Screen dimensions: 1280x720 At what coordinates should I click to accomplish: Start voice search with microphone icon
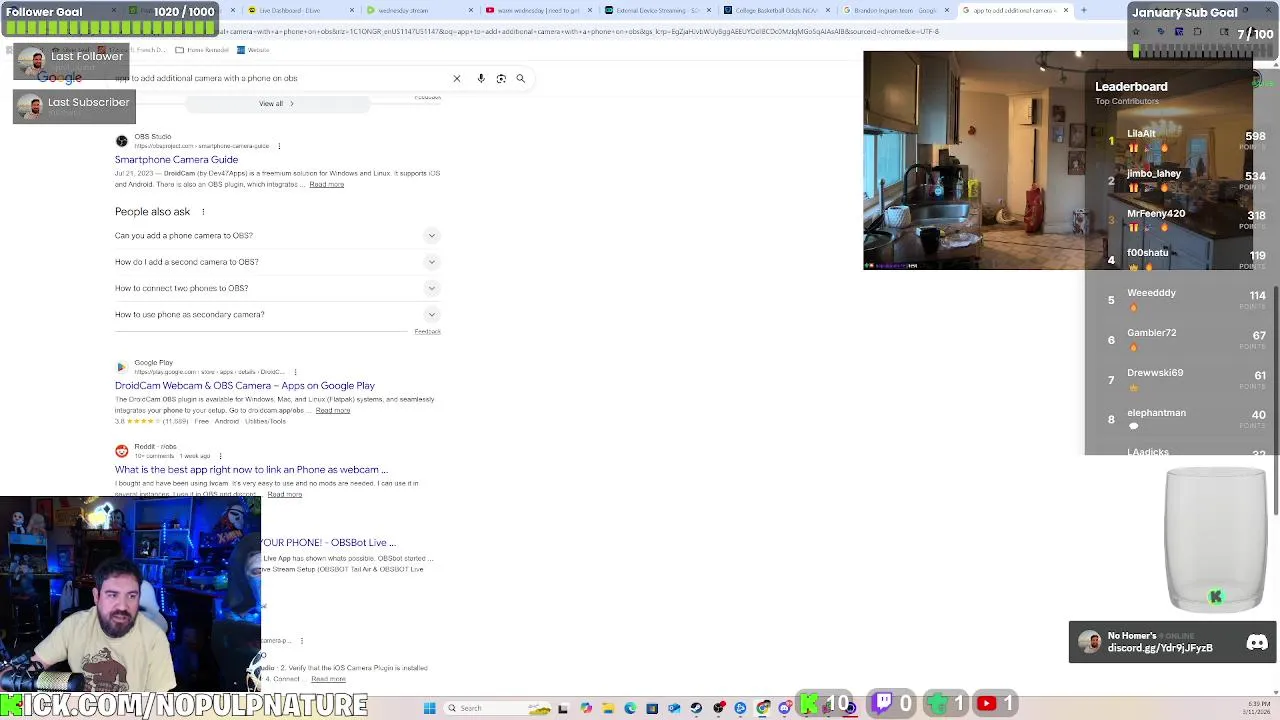coord(481,78)
